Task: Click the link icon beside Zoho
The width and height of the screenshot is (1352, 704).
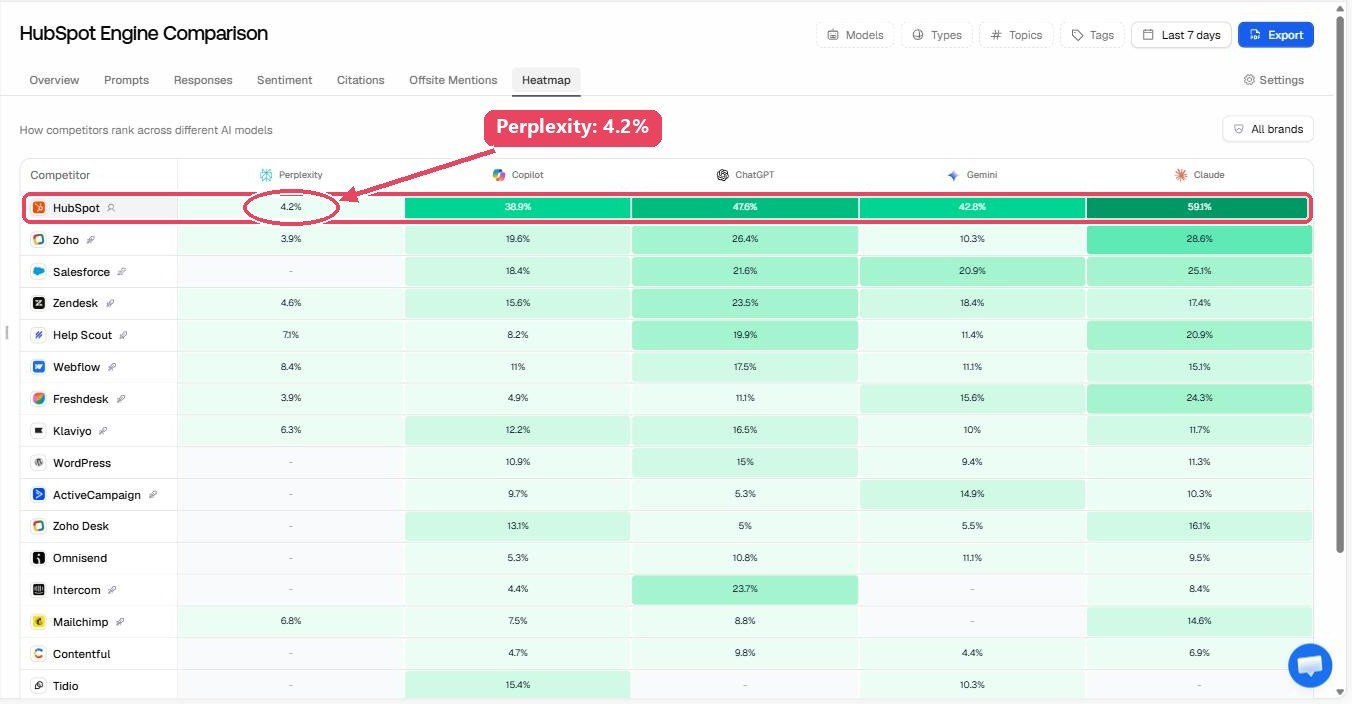Action: tap(90, 240)
